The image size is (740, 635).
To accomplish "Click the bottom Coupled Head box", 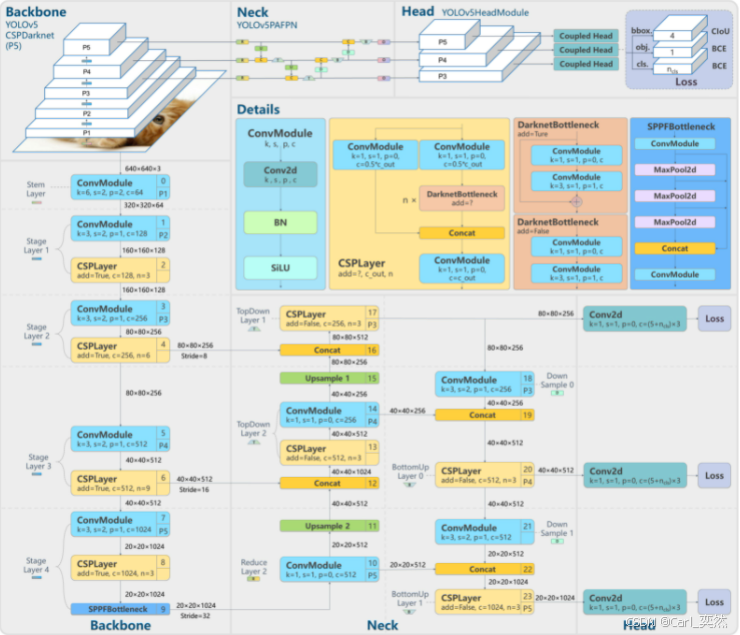I will [586, 64].
